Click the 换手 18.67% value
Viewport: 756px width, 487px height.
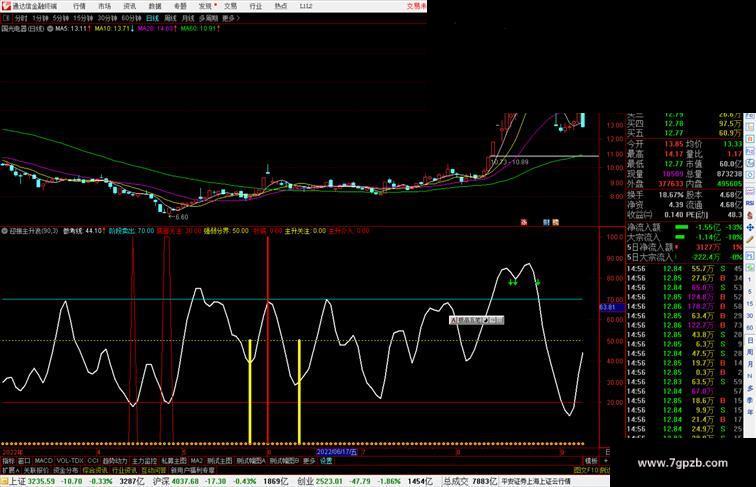671,195
